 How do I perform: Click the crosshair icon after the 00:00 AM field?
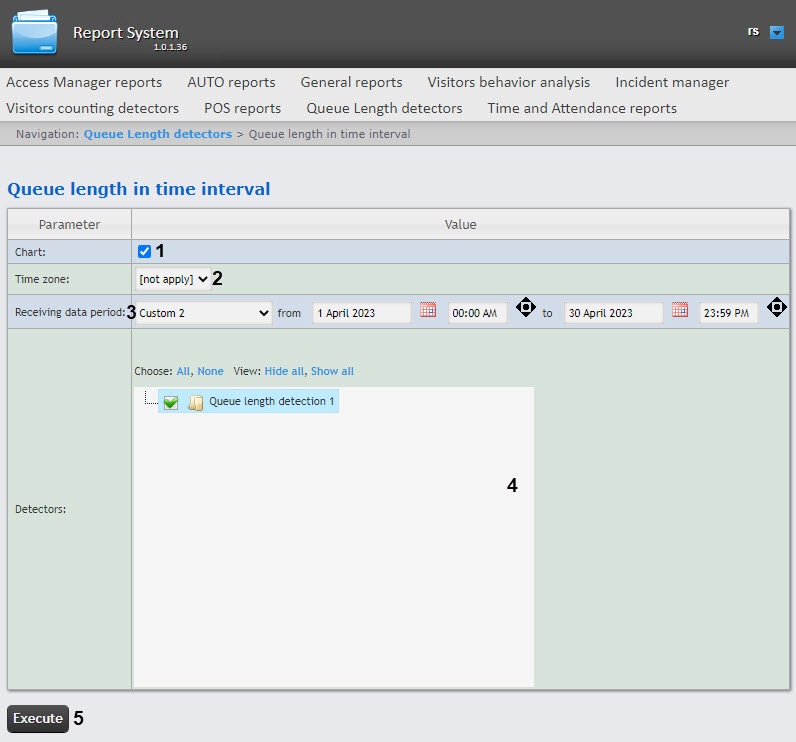click(x=525, y=308)
